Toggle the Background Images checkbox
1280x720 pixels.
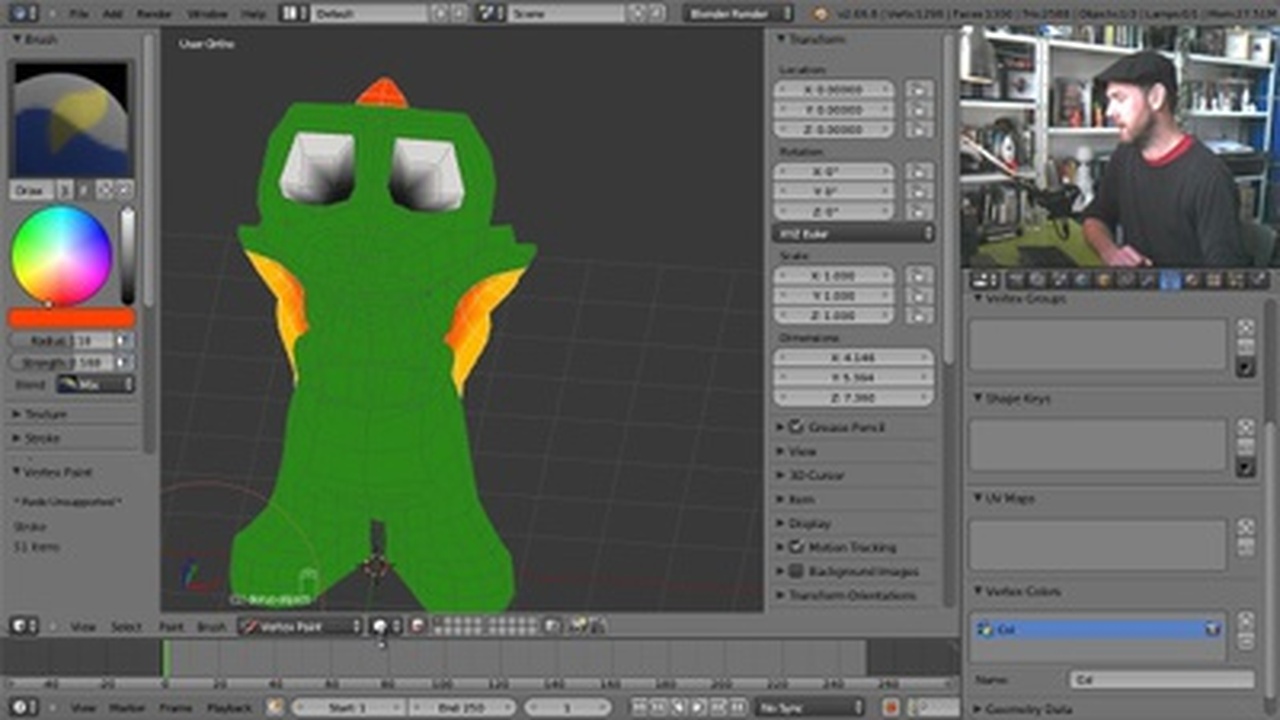click(x=797, y=571)
